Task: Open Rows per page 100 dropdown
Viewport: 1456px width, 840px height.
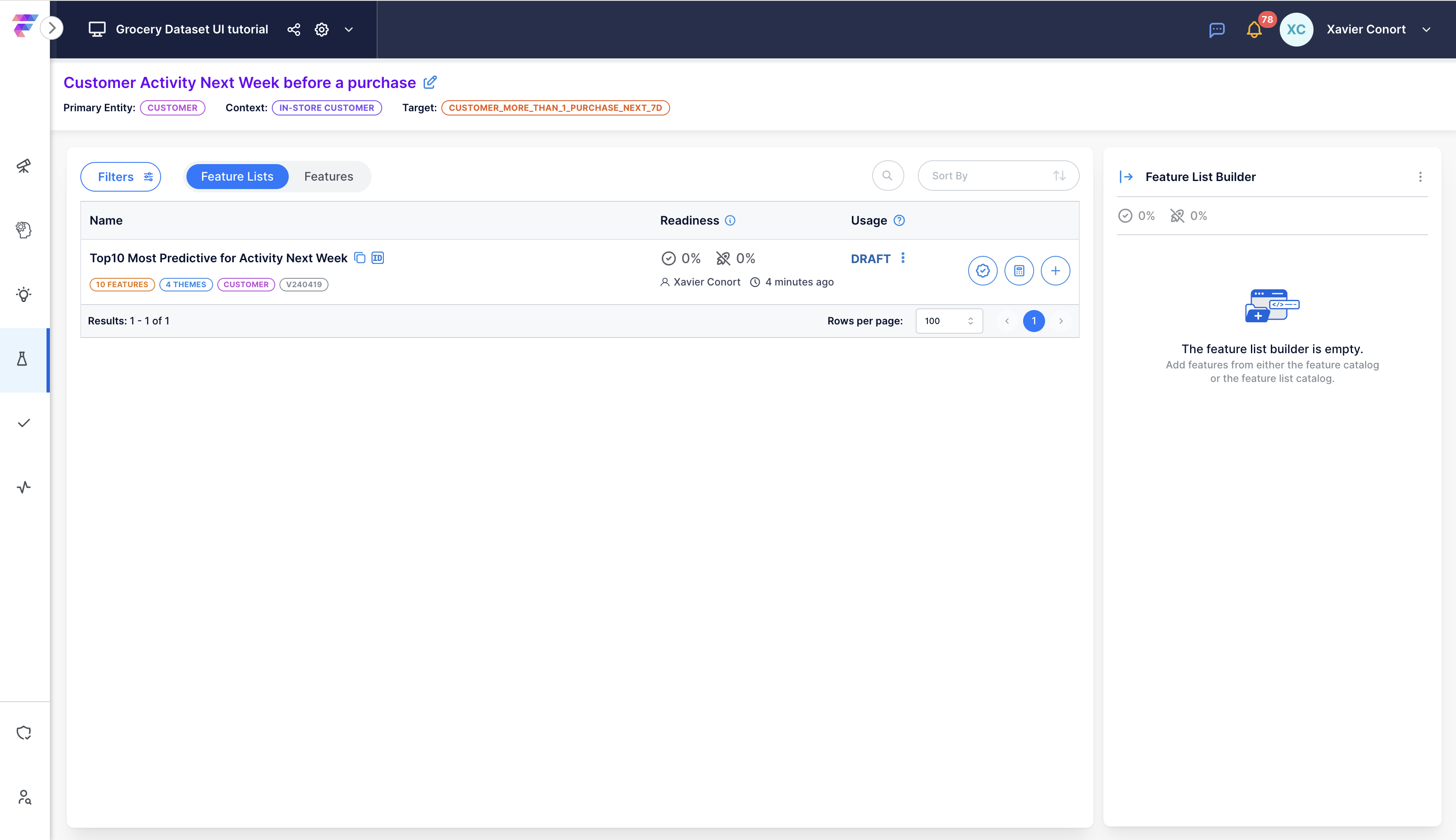Action: pos(949,321)
